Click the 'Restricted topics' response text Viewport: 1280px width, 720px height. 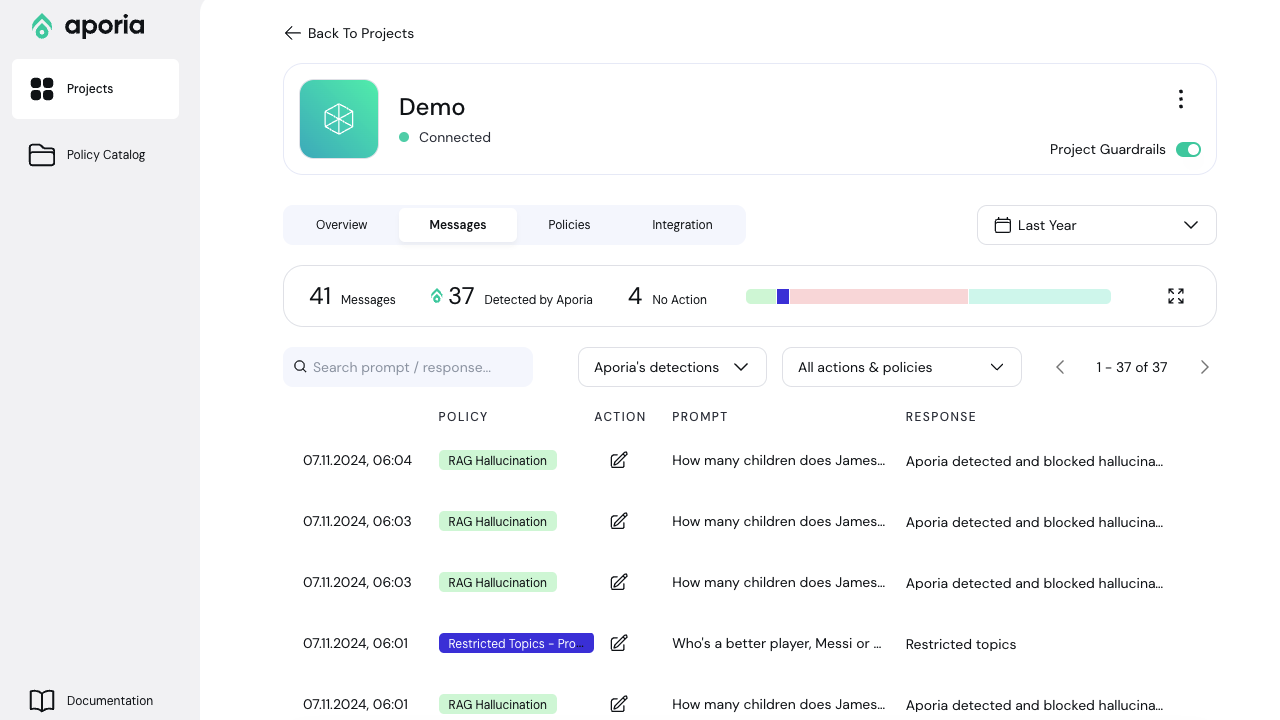[961, 645]
